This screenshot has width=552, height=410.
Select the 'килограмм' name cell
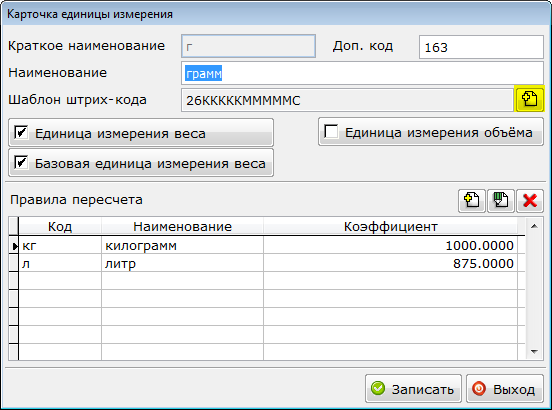(182, 245)
